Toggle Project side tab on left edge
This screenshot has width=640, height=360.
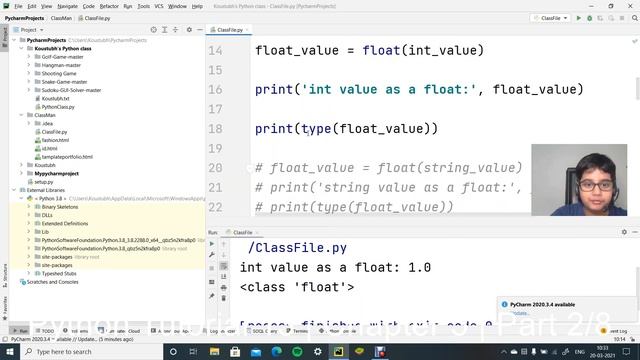tap(4, 37)
